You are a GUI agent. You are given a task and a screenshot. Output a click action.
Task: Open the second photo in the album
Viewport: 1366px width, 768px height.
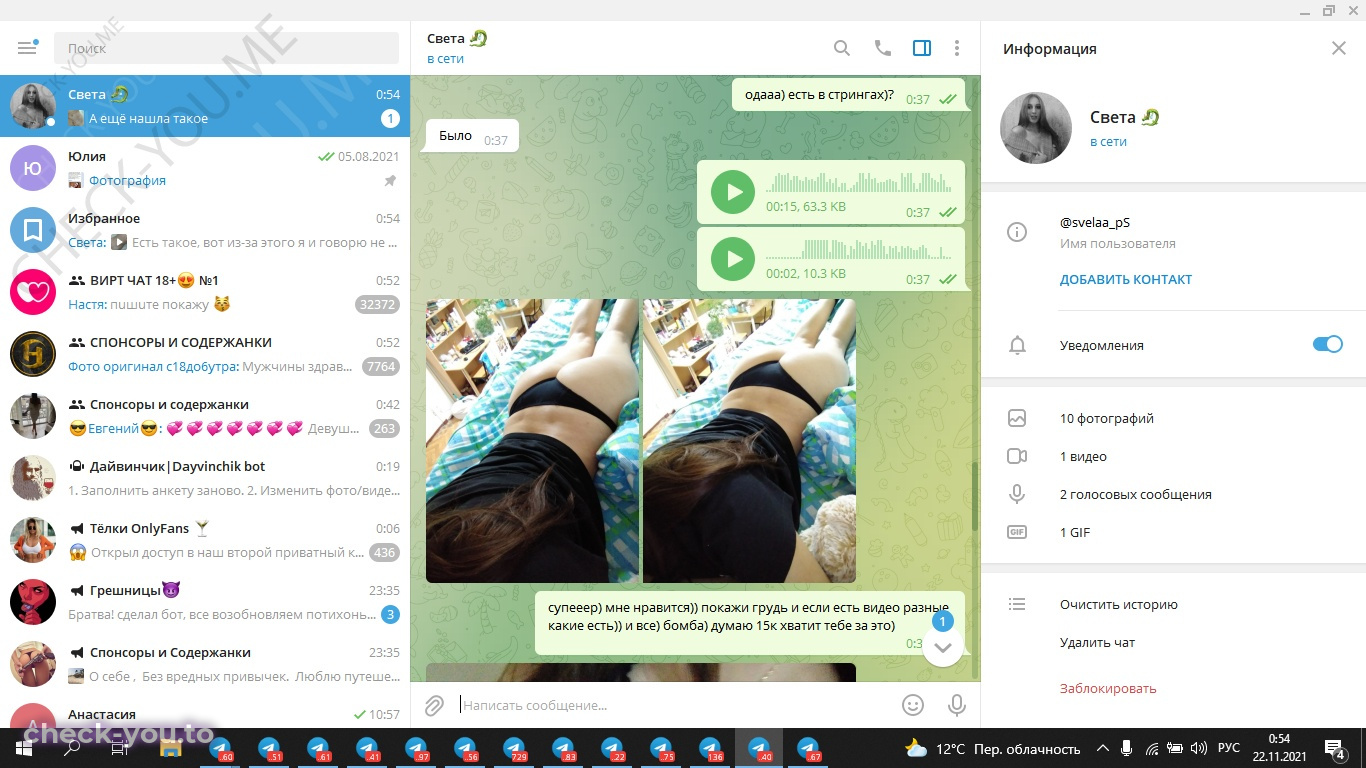click(749, 441)
